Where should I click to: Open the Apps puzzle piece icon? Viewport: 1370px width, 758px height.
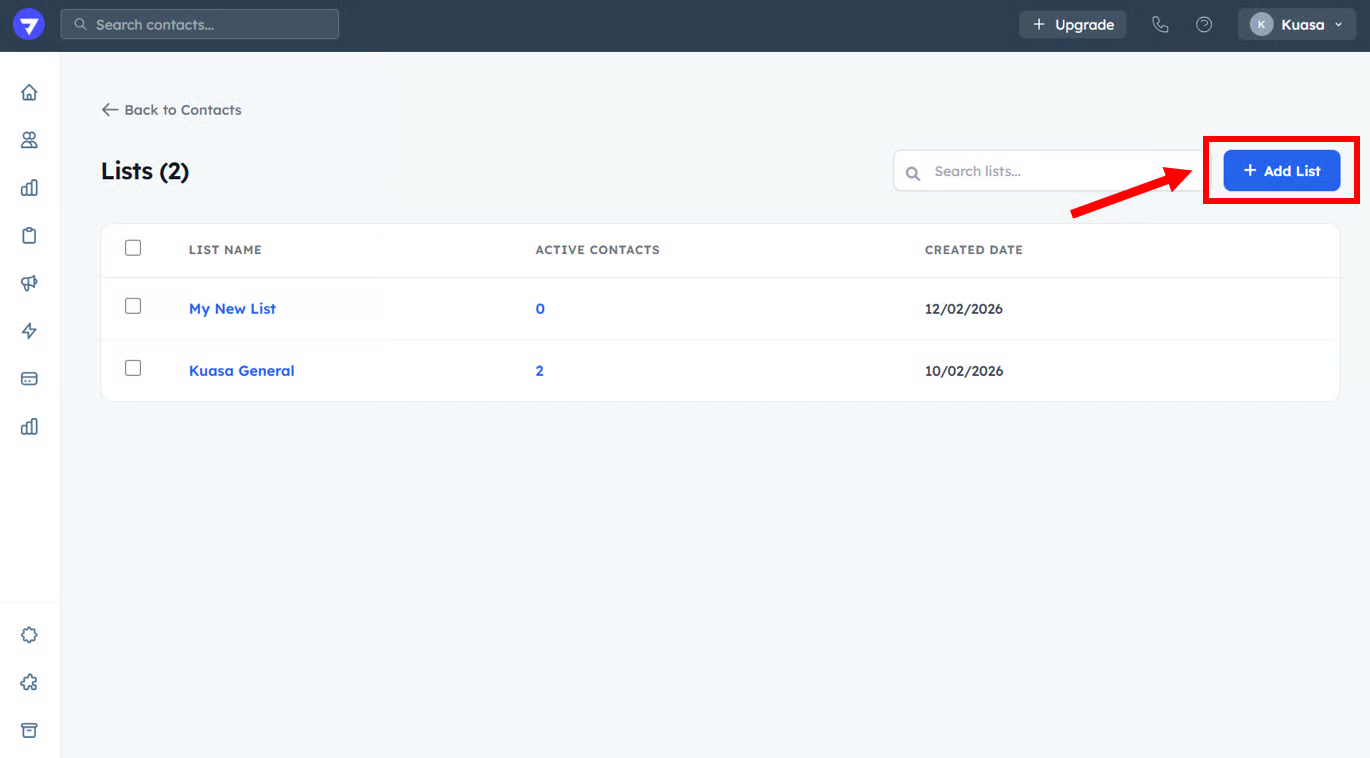[29, 682]
